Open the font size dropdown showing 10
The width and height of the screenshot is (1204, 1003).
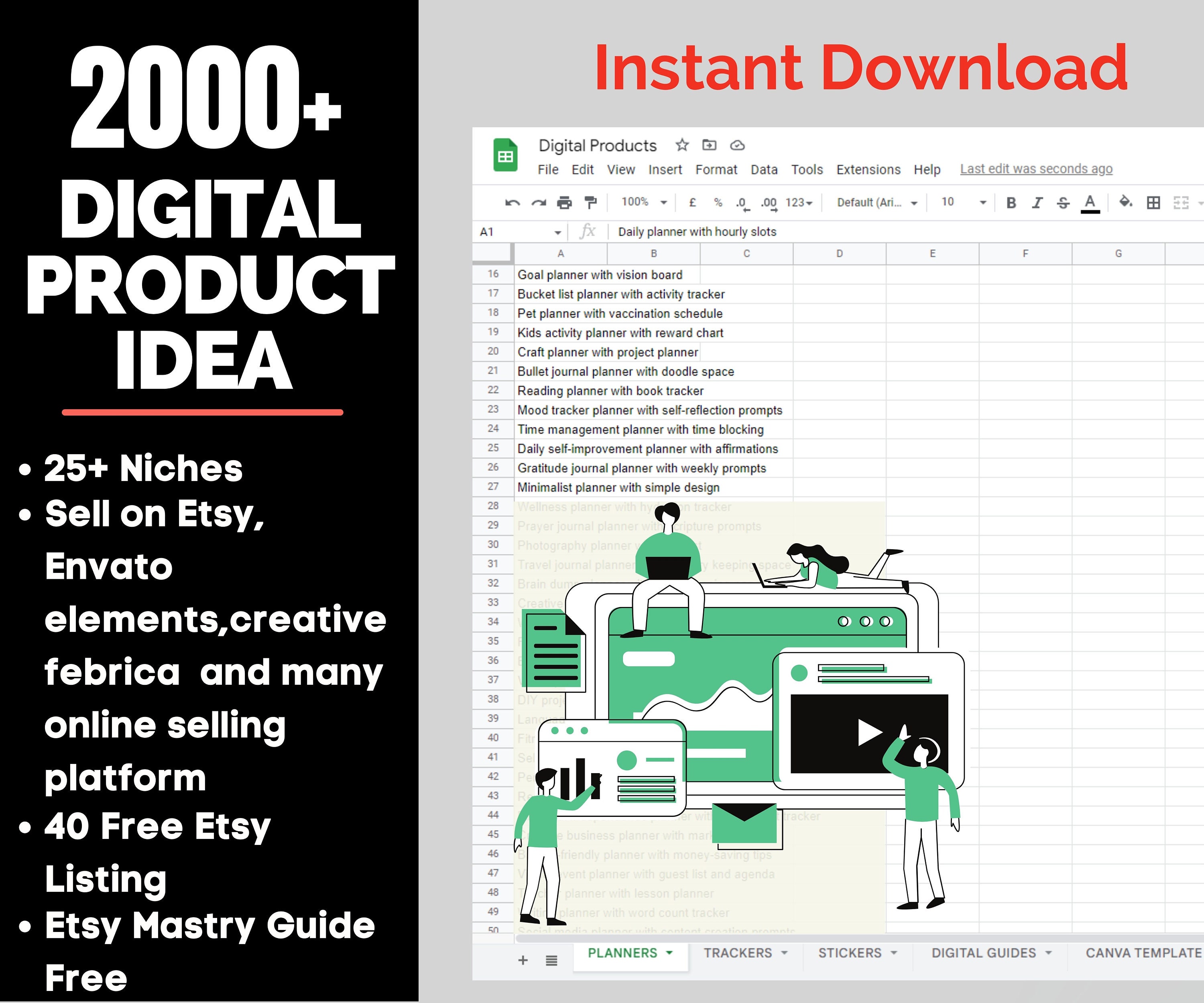point(963,202)
